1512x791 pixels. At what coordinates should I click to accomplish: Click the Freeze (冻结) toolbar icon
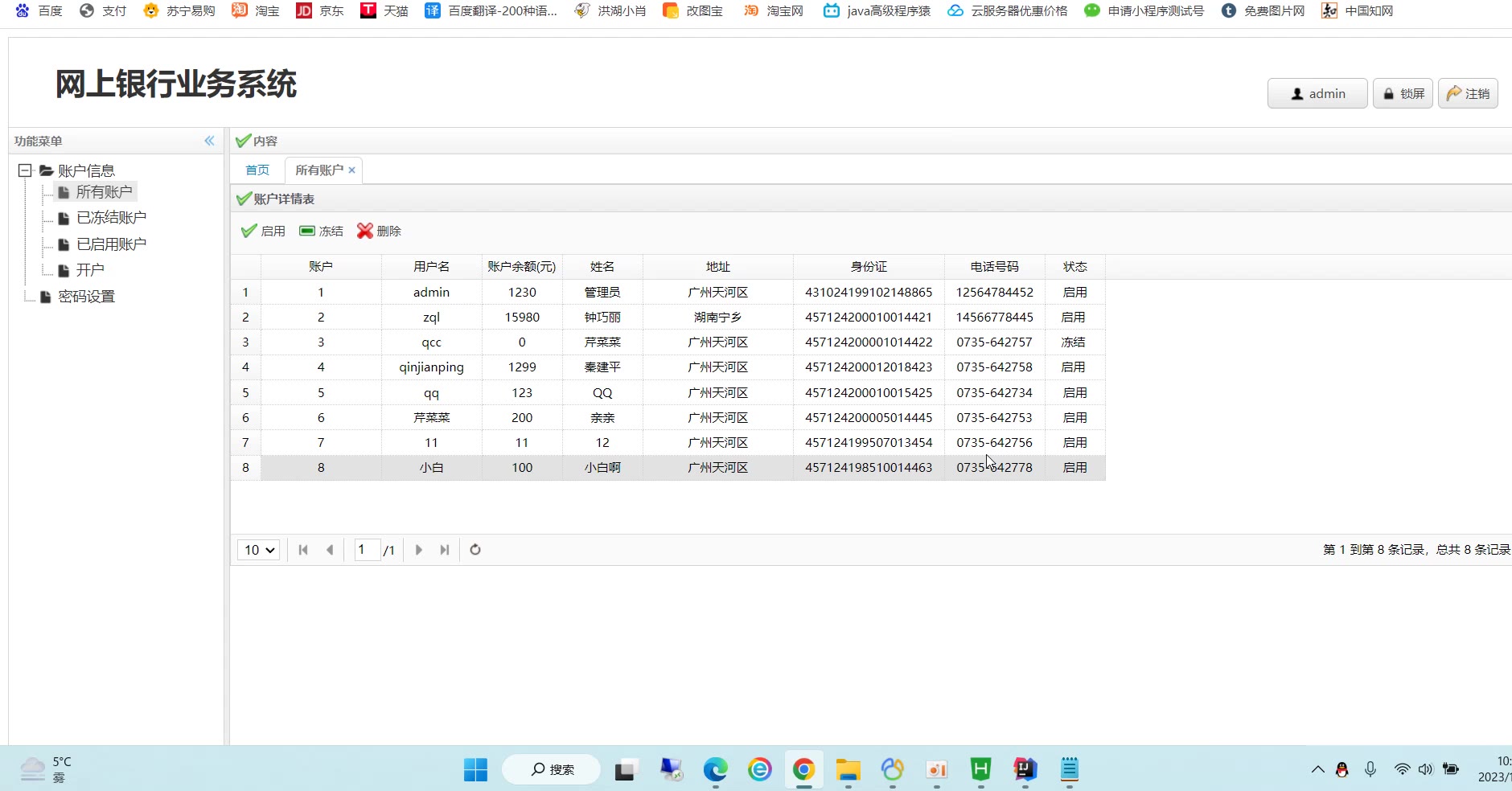pos(307,232)
